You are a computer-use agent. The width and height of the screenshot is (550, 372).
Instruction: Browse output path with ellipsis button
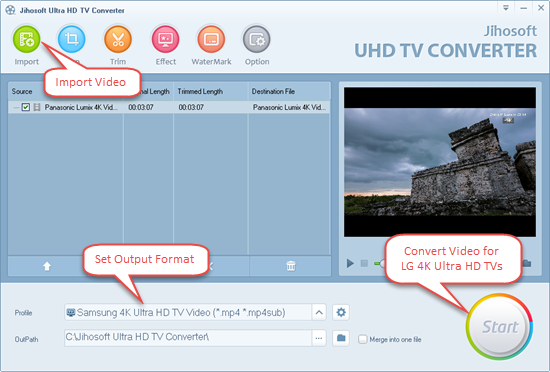pyautogui.click(x=319, y=338)
